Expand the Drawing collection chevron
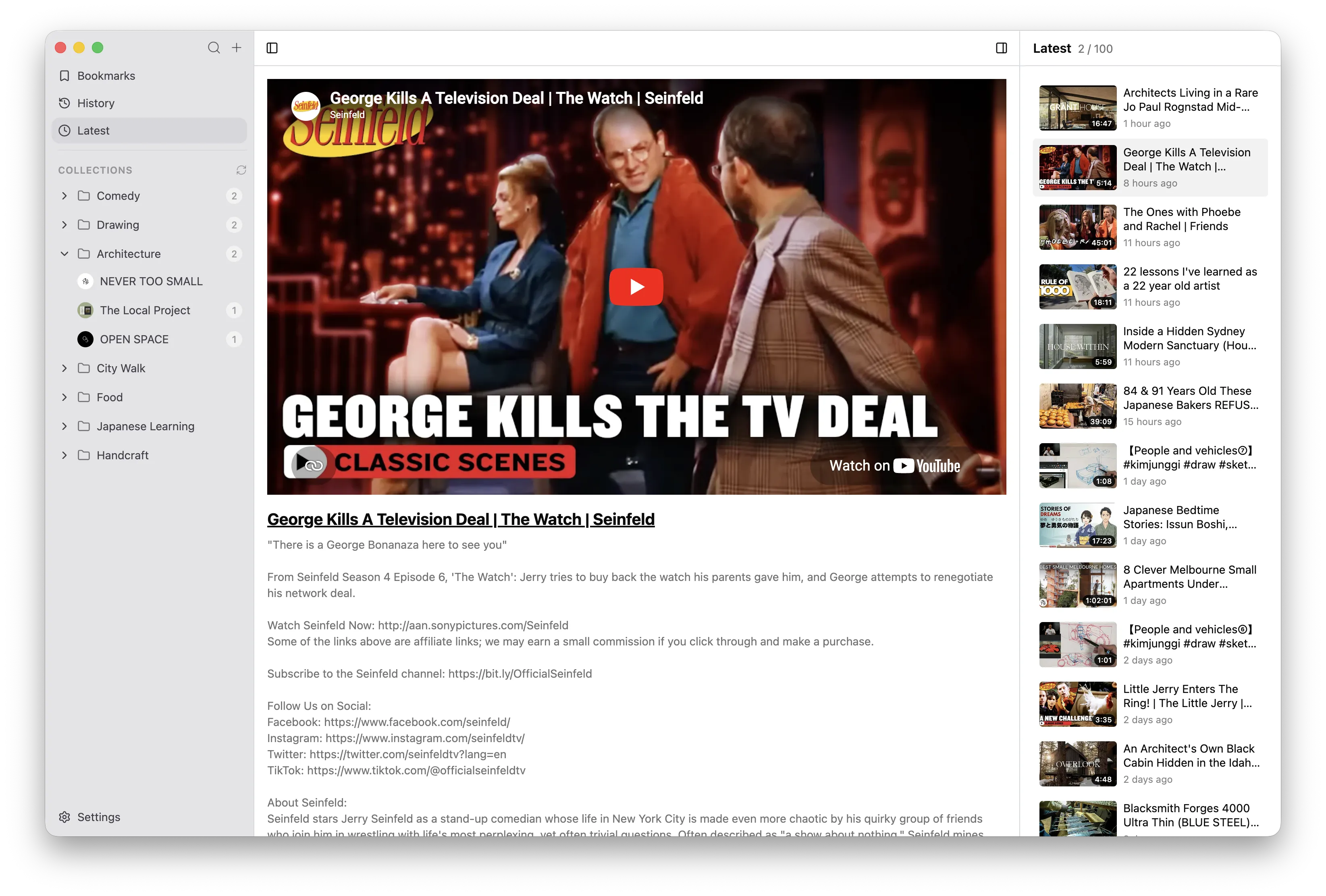Image resolution: width=1326 pixels, height=896 pixels. [x=64, y=225]
